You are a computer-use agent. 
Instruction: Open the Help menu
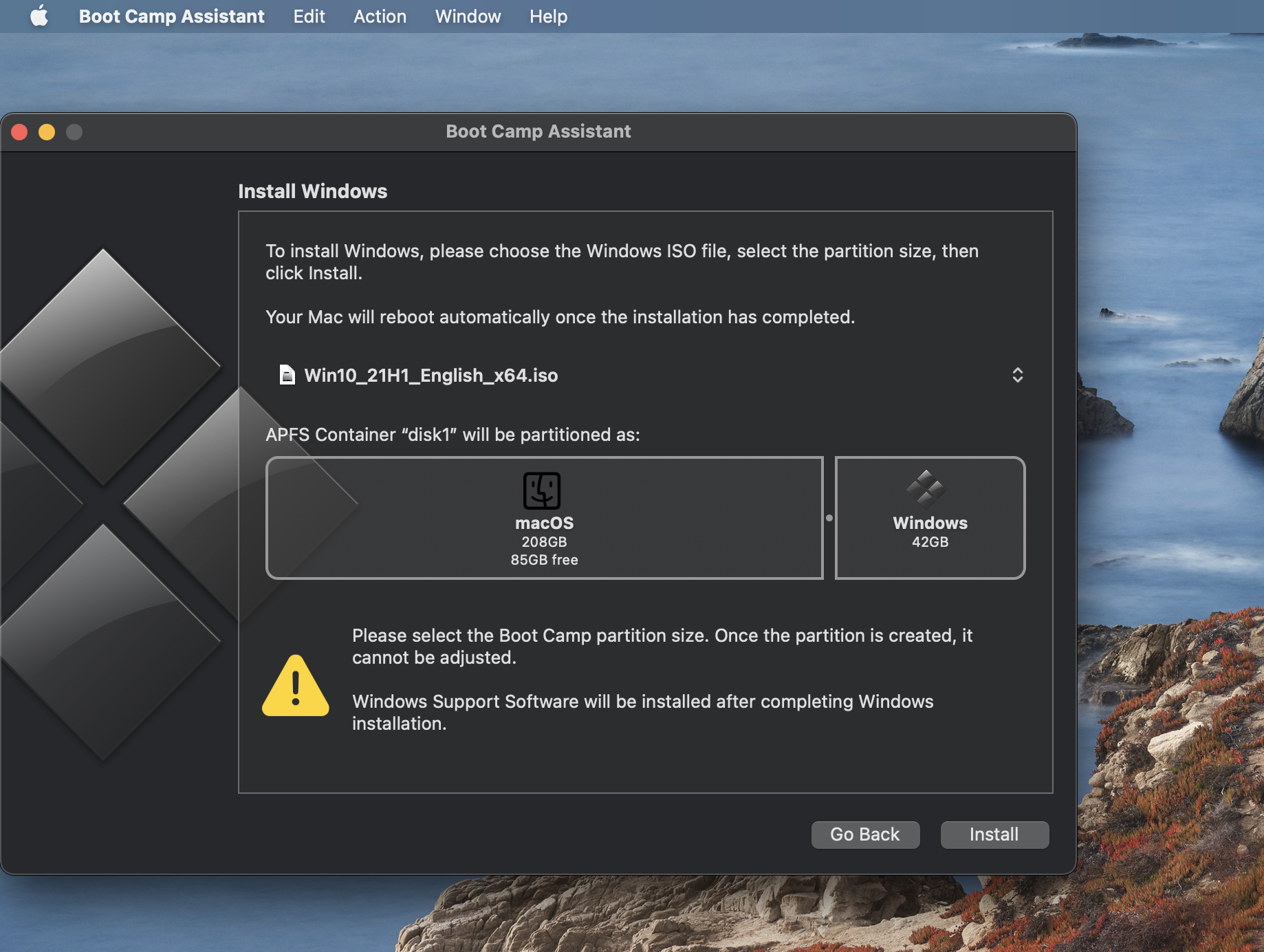point(548,16)
